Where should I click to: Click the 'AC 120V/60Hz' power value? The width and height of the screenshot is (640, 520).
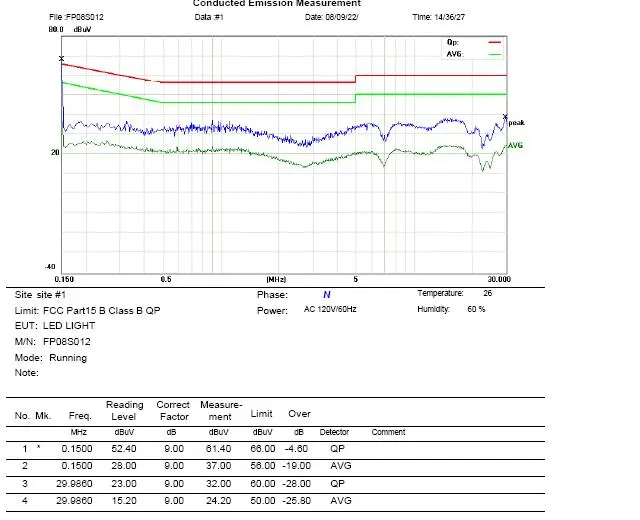[330, 309]
